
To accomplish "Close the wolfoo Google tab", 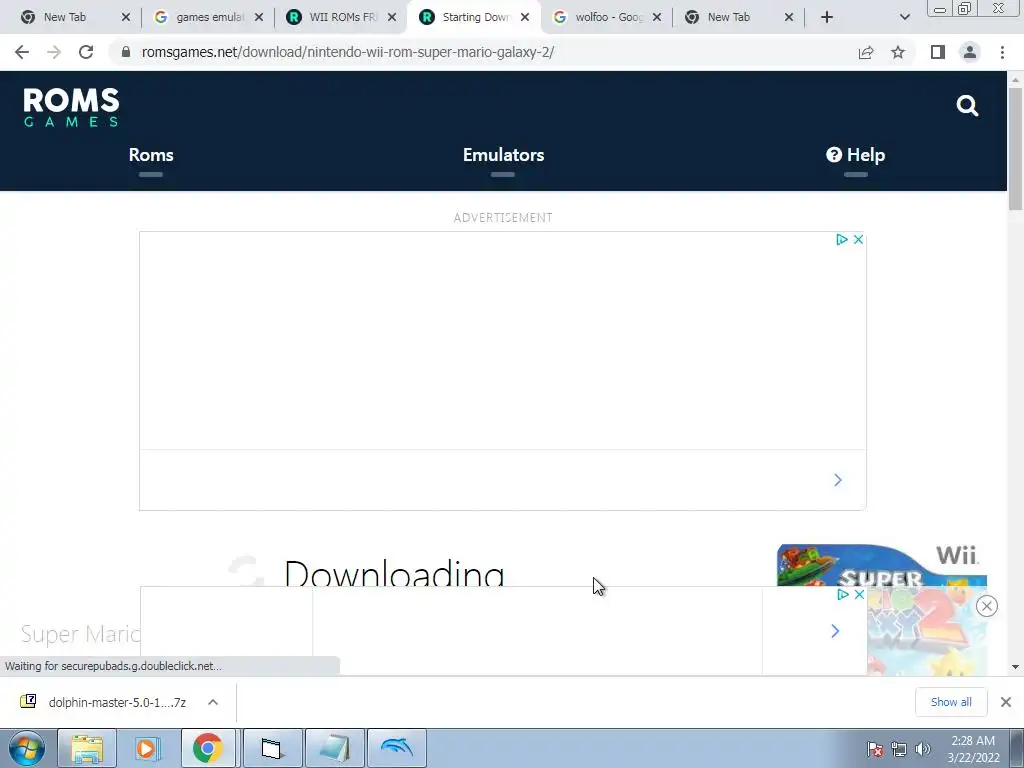I will [657, 18].
